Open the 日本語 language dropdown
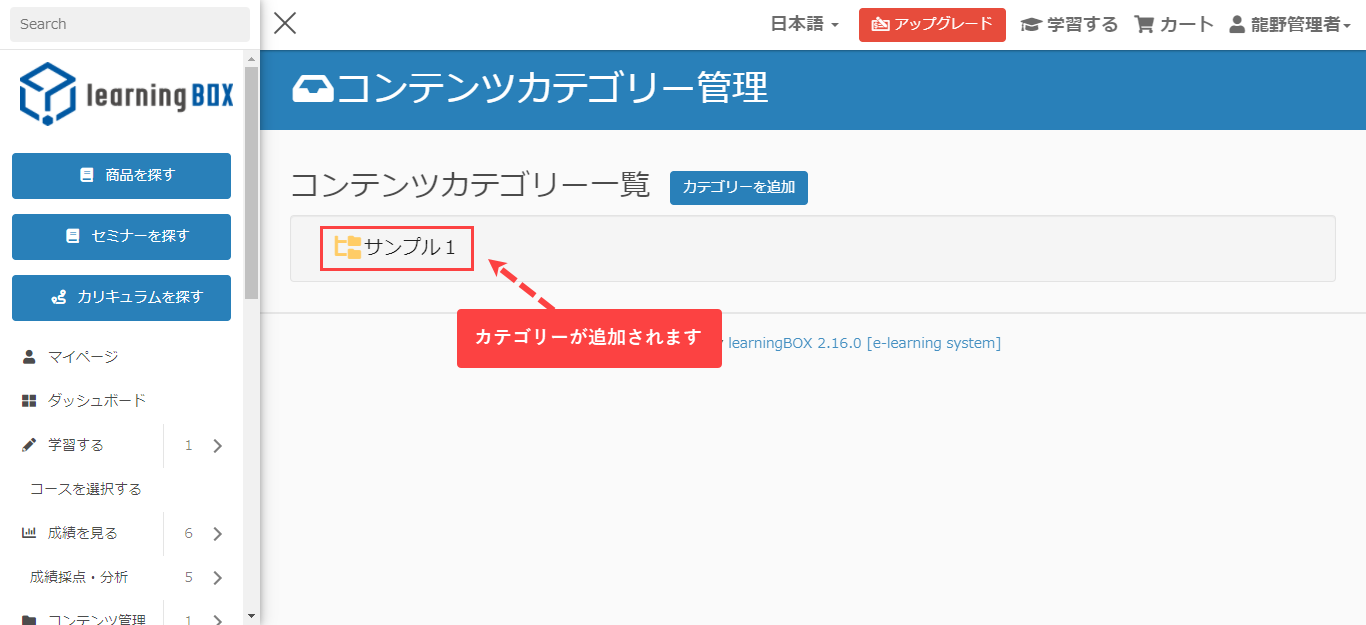 804,25
